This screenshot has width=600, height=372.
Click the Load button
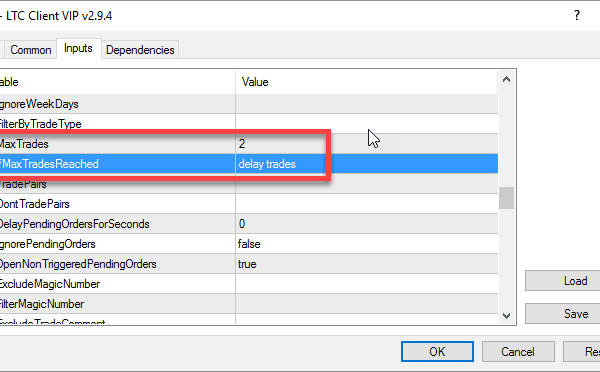click(x=562, y=281)
